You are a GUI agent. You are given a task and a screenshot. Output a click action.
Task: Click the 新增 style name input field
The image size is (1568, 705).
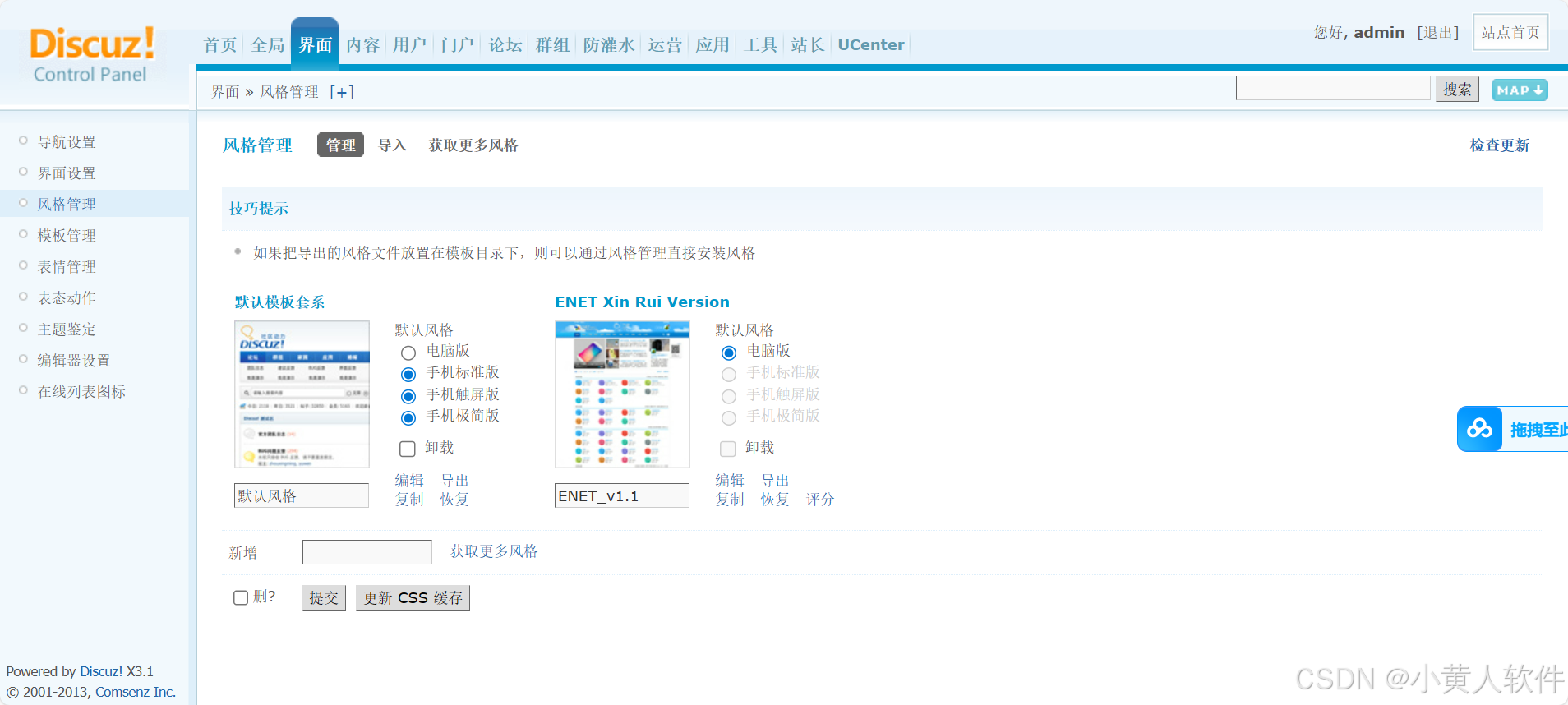367,552
